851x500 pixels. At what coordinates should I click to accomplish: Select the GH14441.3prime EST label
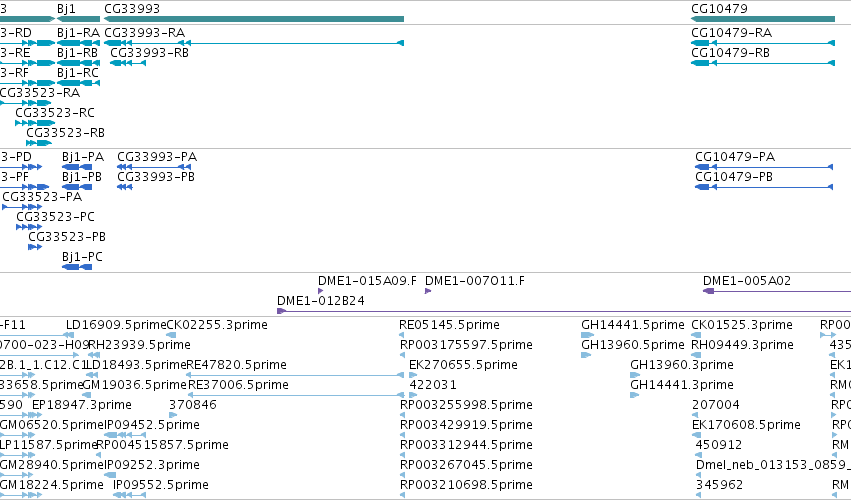pos(682,385)
